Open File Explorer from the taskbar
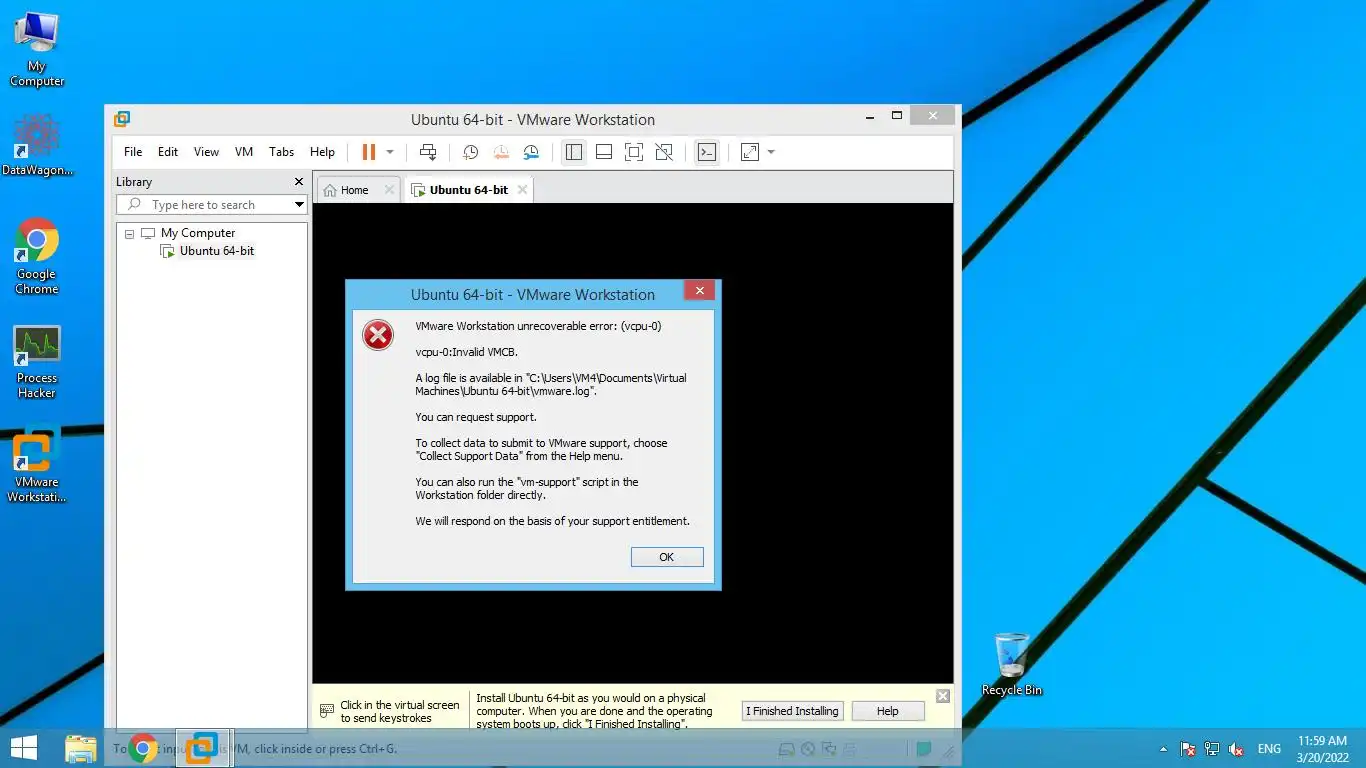 point(81,748)
